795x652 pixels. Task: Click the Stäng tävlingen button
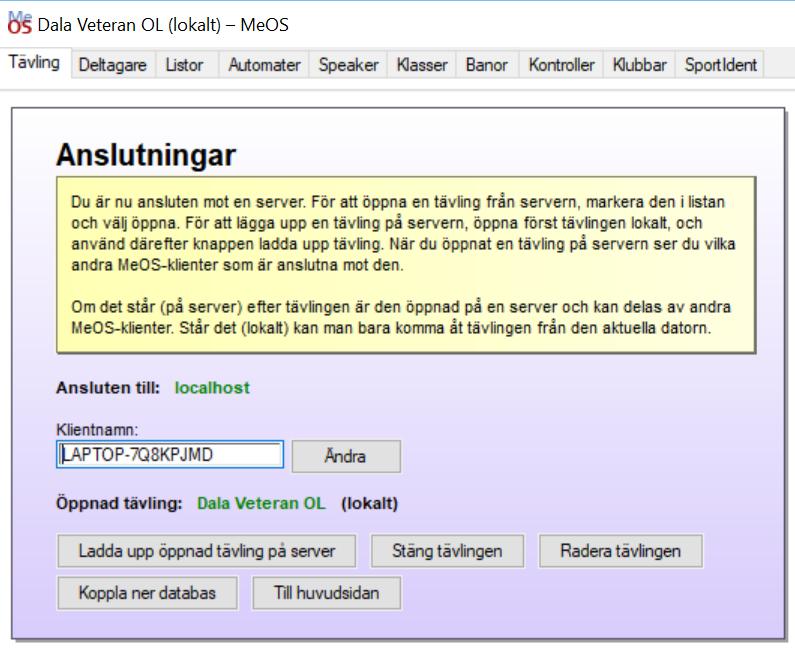click(447, 551)
